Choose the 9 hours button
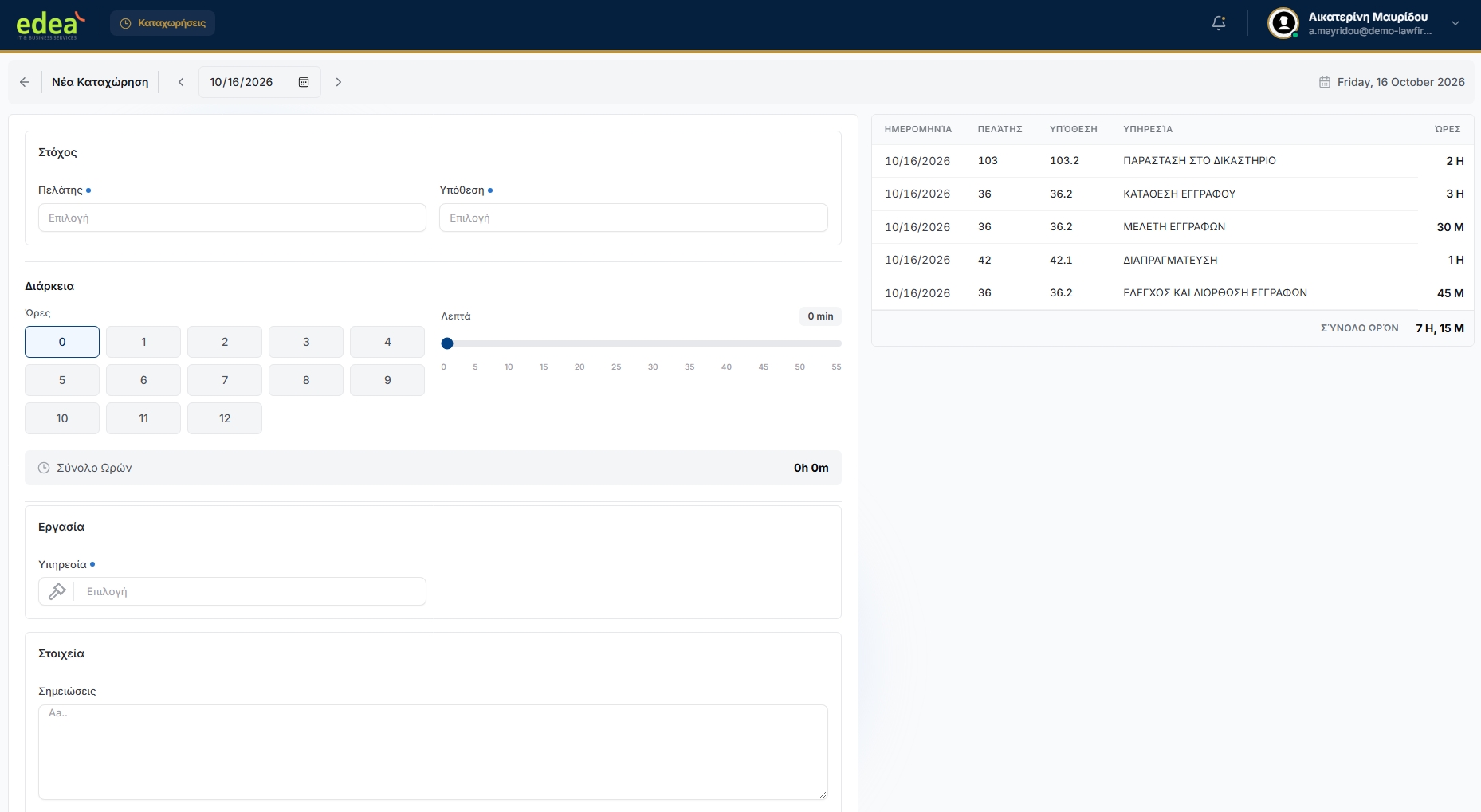Viewport: 1481px width, 812px height. click(x=387, y=380)
